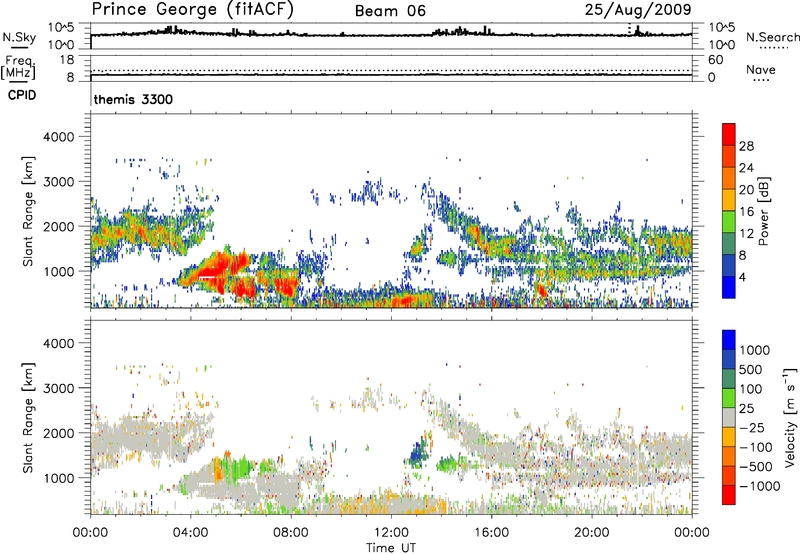Click the 'Freq. [MHz]' axis label

(18, 67)
